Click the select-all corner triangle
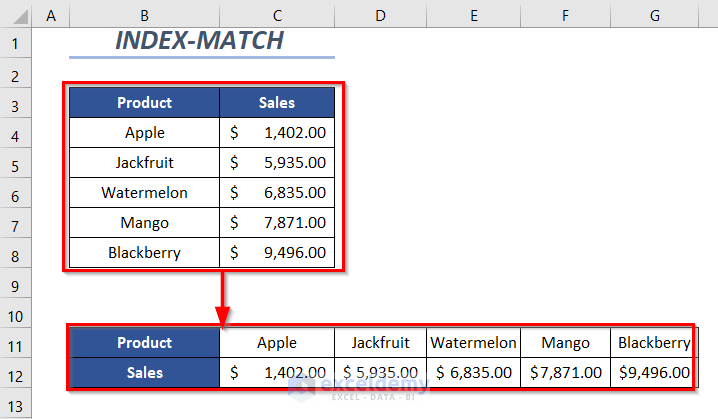Image resolution: width=718 pixels, height=419 pixels. [x=15, y=15]
